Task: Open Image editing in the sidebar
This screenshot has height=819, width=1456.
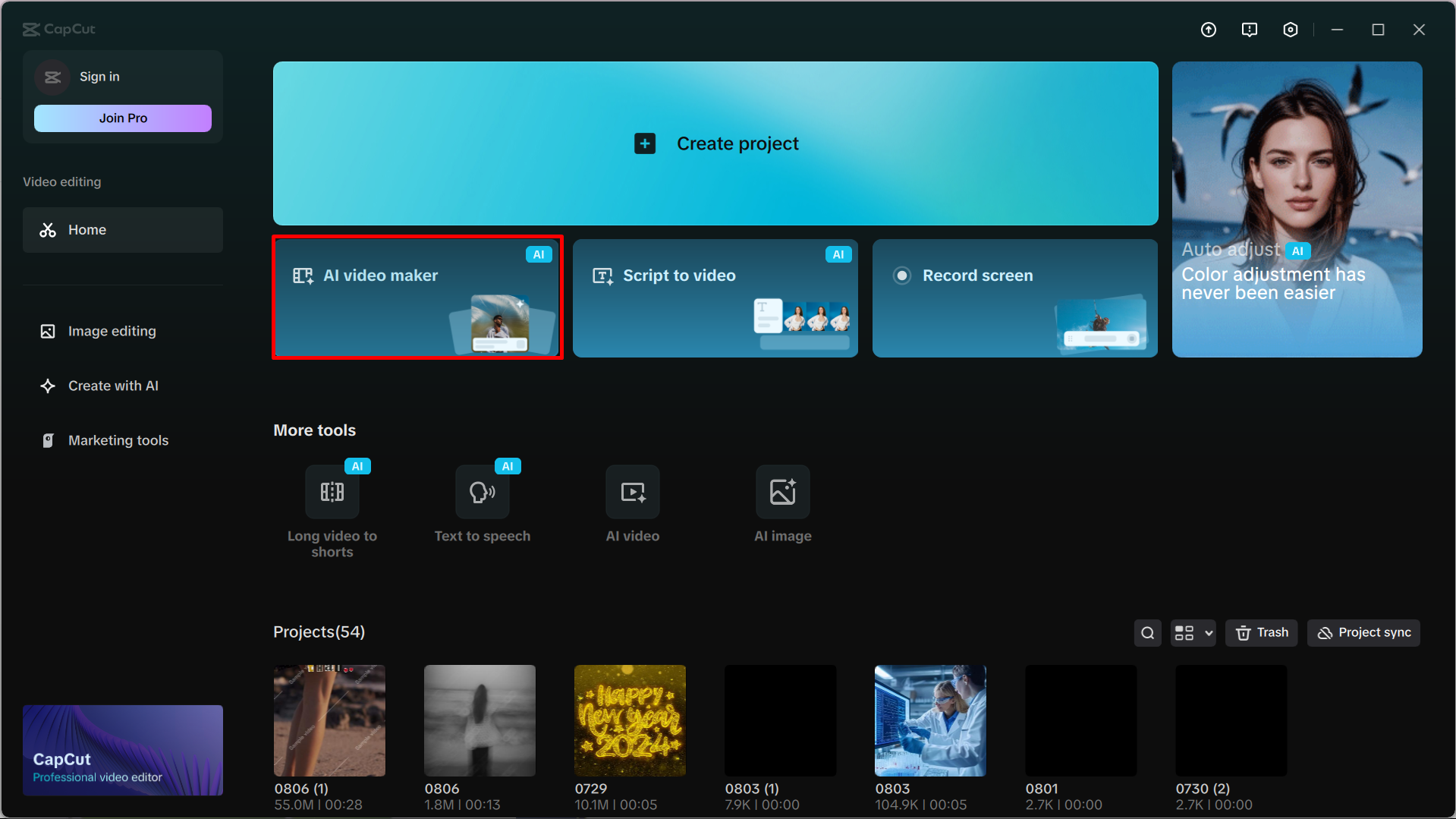Action: (x=123, y=331)
